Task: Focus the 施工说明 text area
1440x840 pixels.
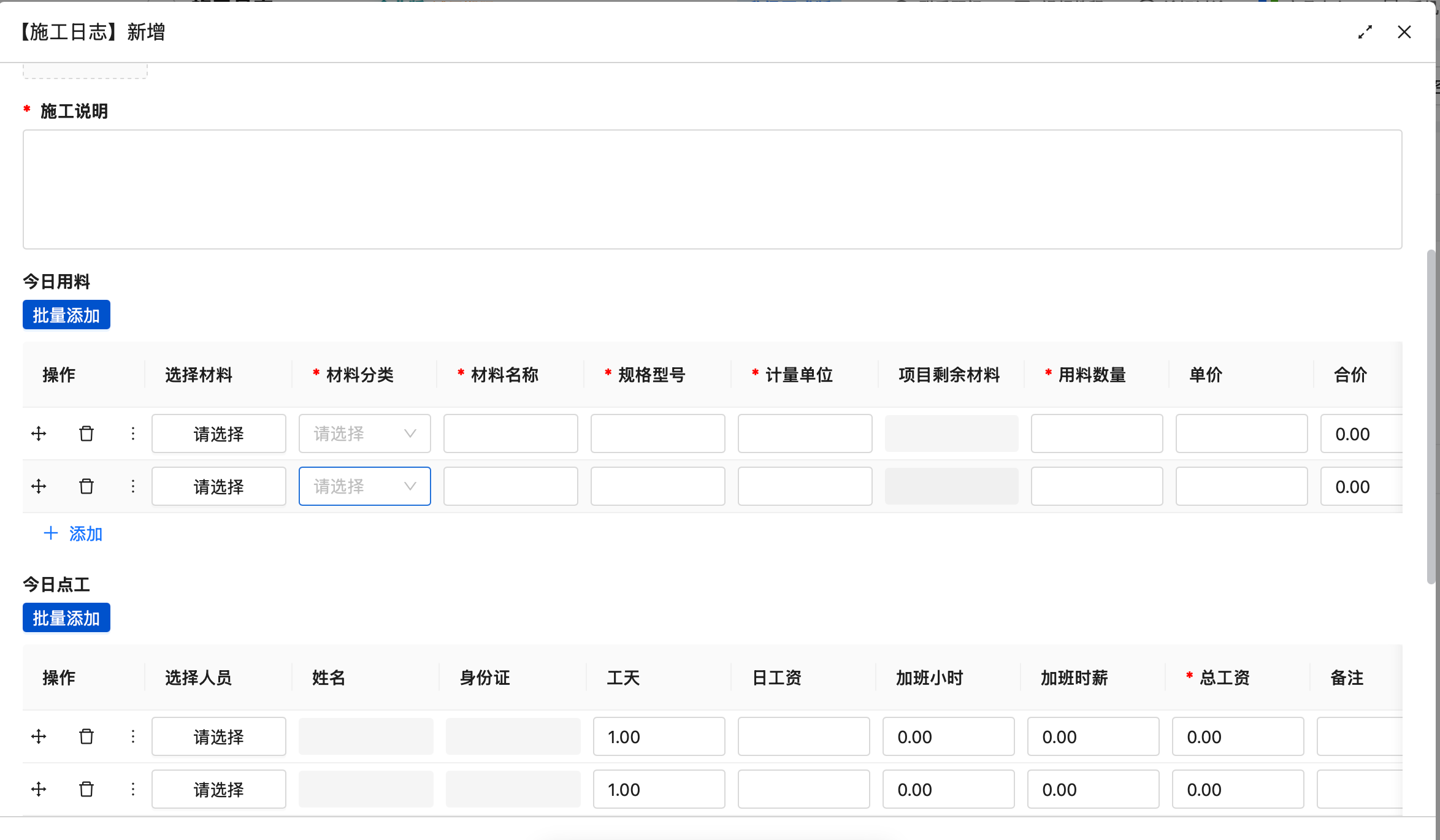Action: (713, 189)
